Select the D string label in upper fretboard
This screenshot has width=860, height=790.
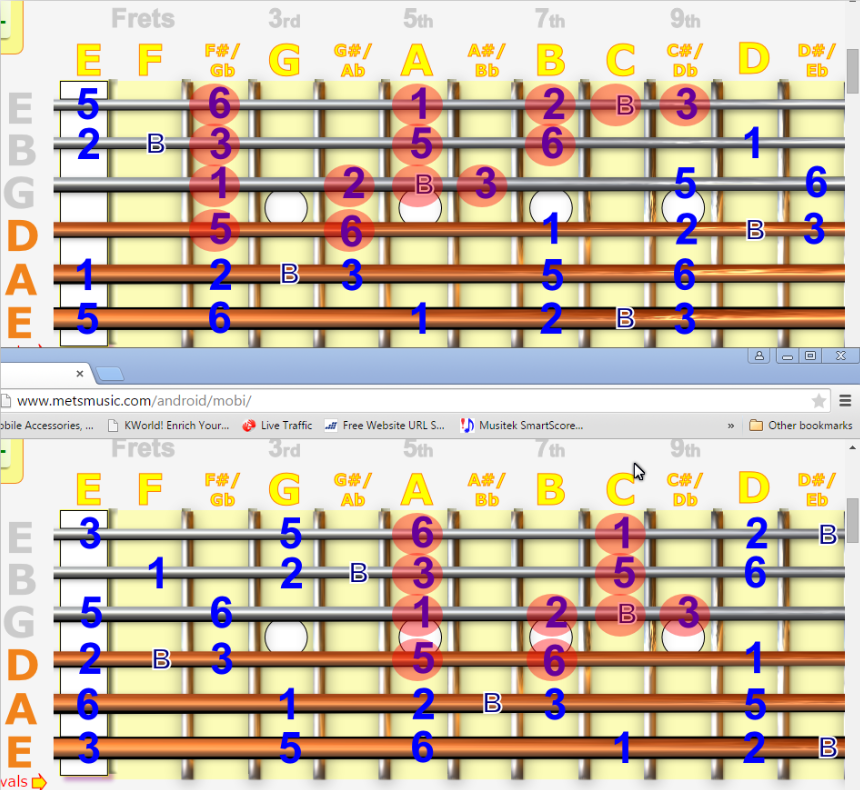pyautogui.click(x=22, y=236)
